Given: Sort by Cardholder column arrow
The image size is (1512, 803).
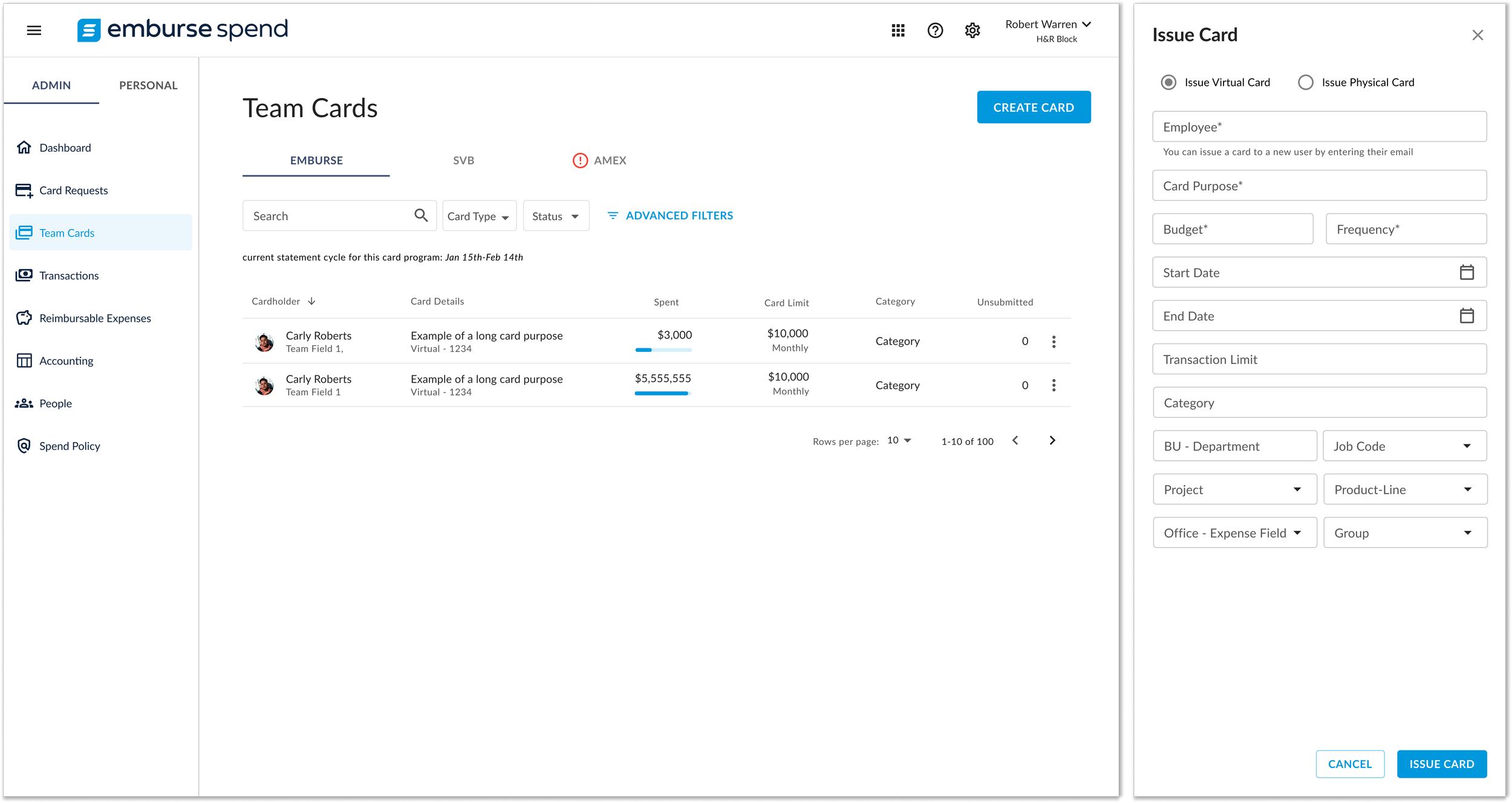Looking at the screenshot, I should 311,301.
